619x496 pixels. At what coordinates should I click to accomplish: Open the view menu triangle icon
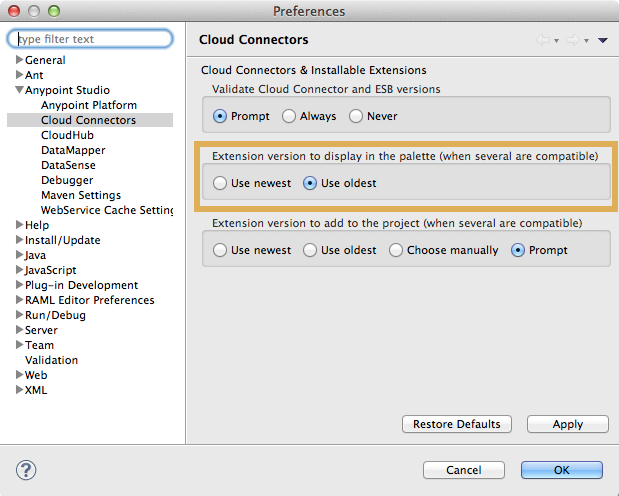point(602,40)
